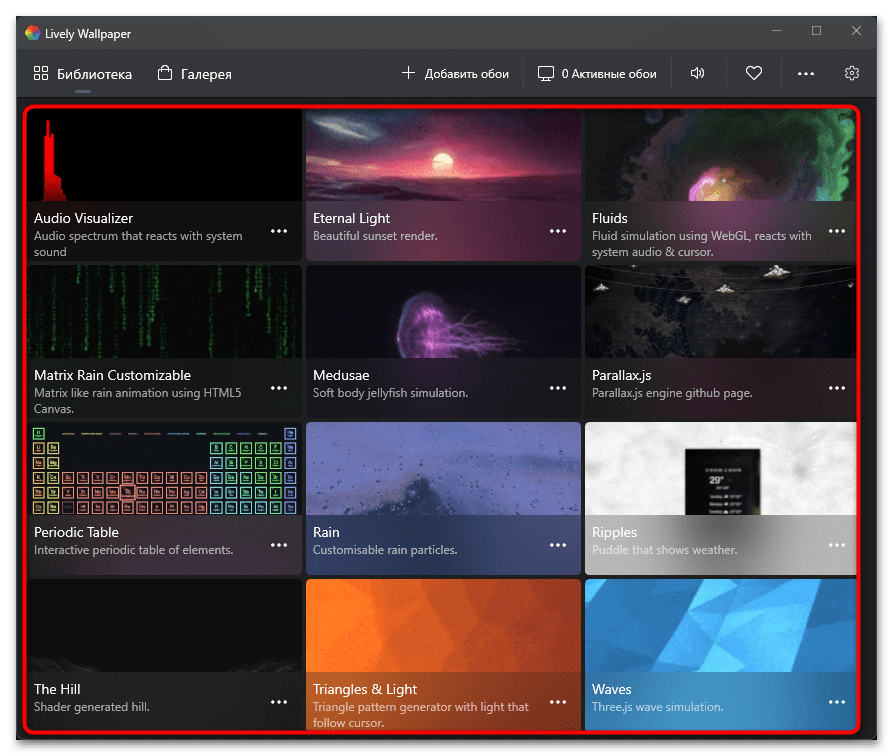Click the 'Parallax.js engine github page.' text
893x756 pixels.
pyautogui.click(x=672, y=393)
